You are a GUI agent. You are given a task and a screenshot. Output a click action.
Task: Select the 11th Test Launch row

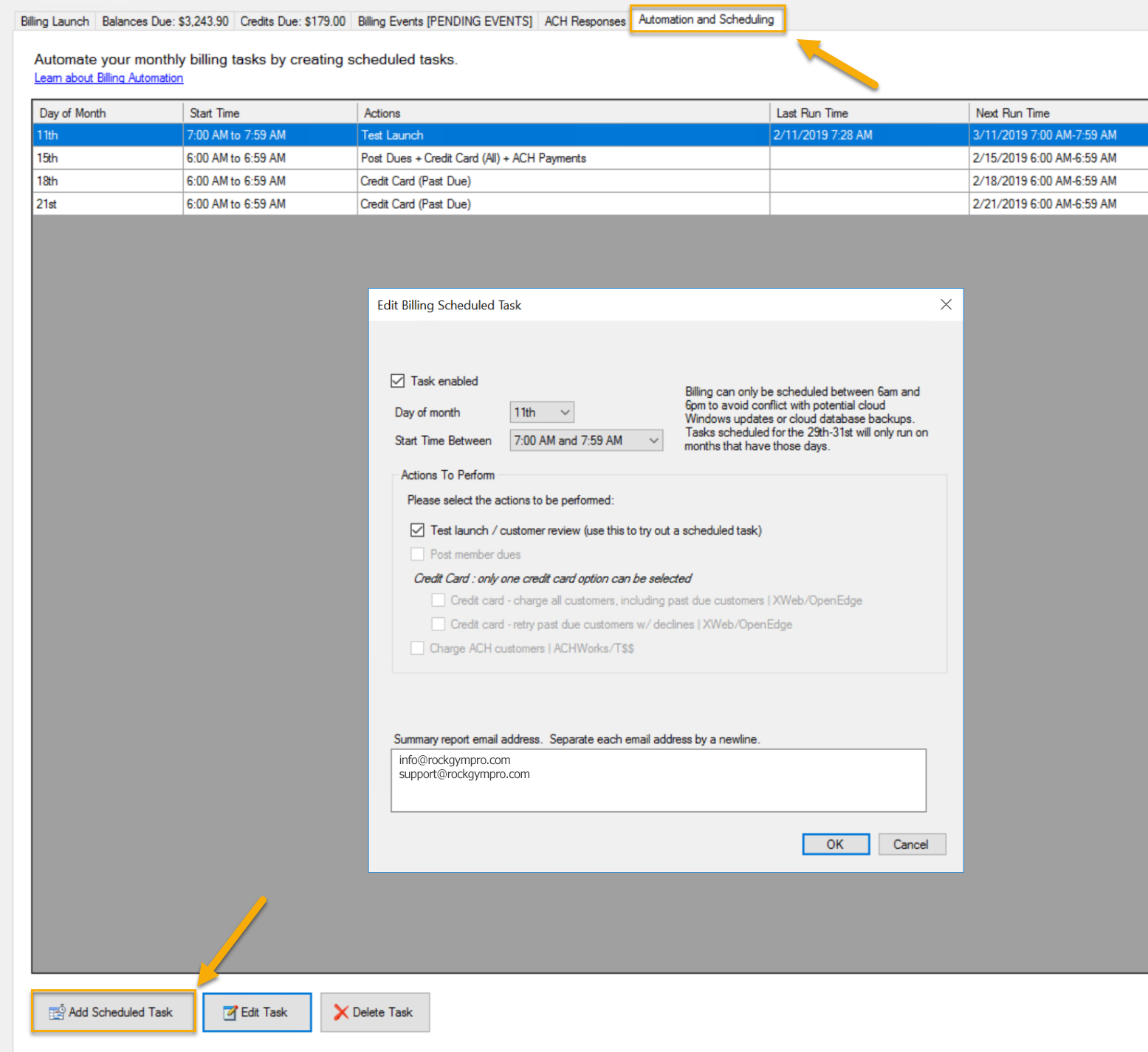coord(591,135)
